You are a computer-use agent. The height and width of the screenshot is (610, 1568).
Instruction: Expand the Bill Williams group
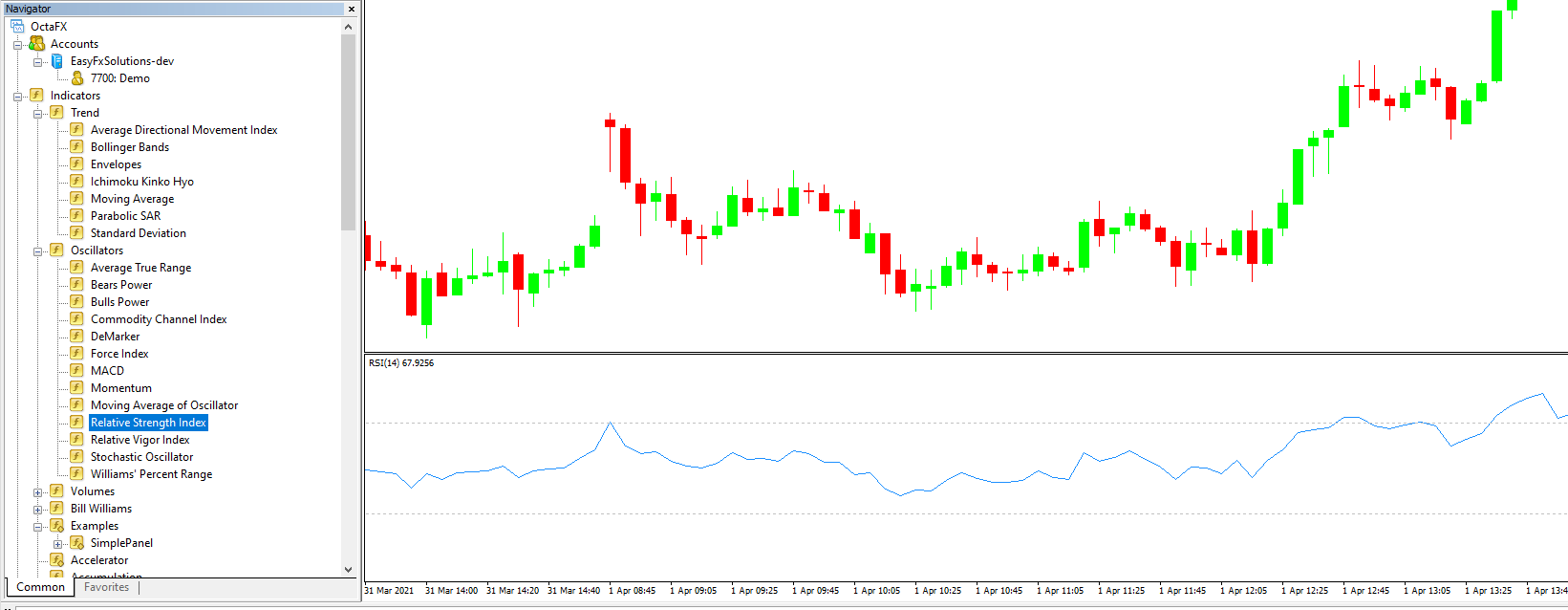coord(37,510)
